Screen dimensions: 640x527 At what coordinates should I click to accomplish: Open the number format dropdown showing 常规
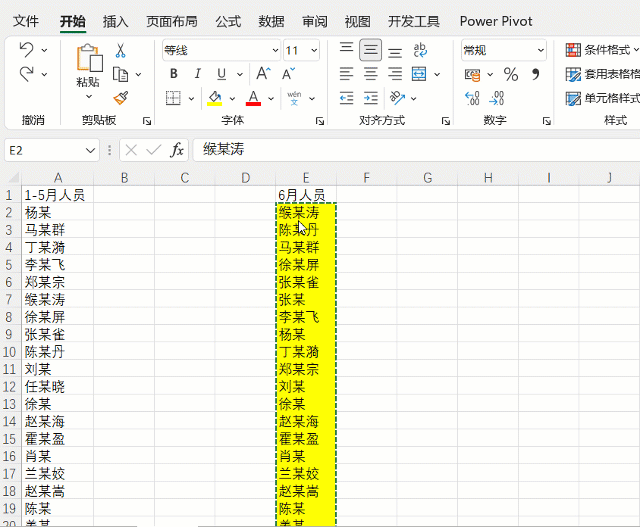[x=541, y=50]
